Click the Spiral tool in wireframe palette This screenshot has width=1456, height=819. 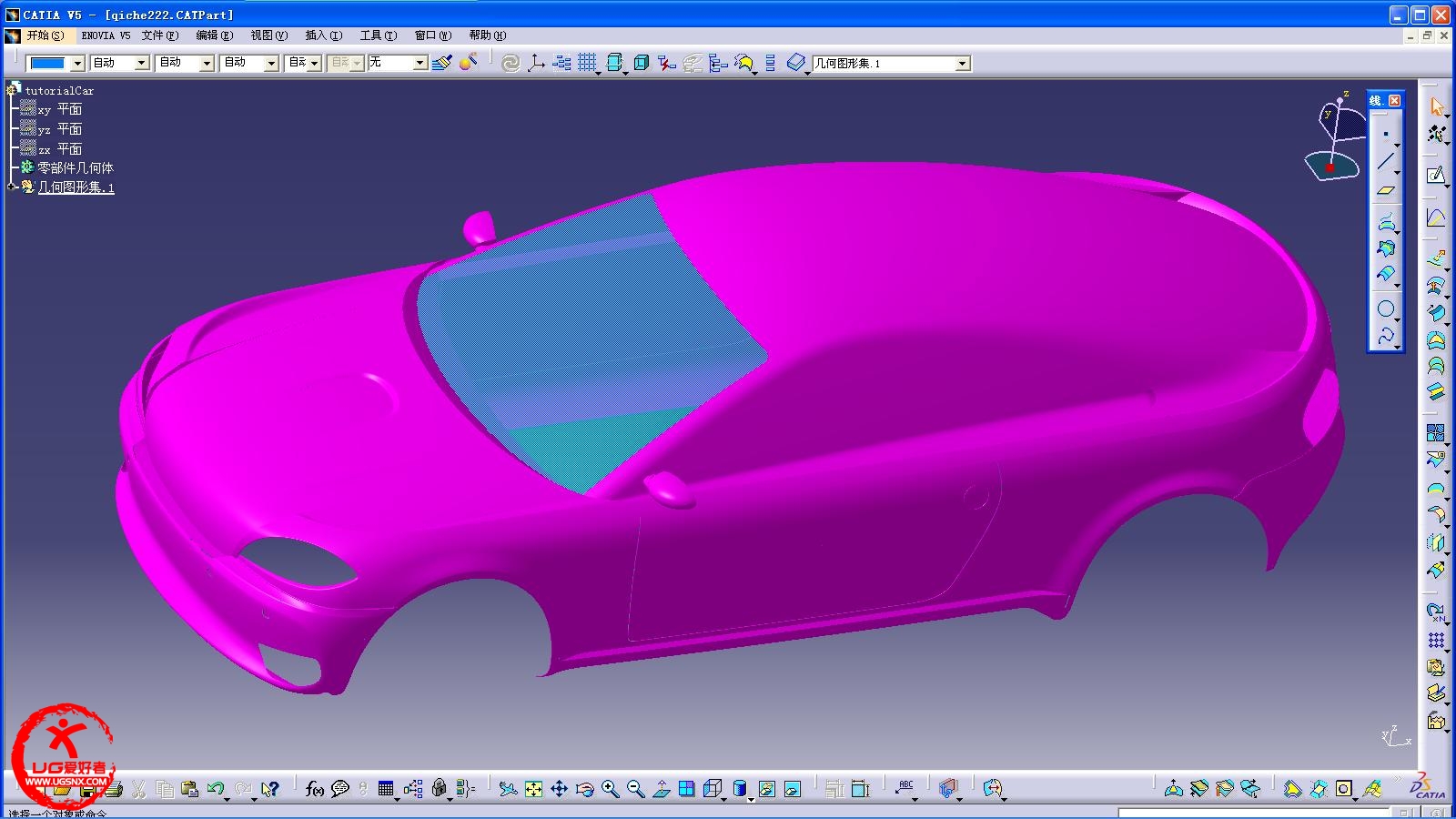[1386, 336]
